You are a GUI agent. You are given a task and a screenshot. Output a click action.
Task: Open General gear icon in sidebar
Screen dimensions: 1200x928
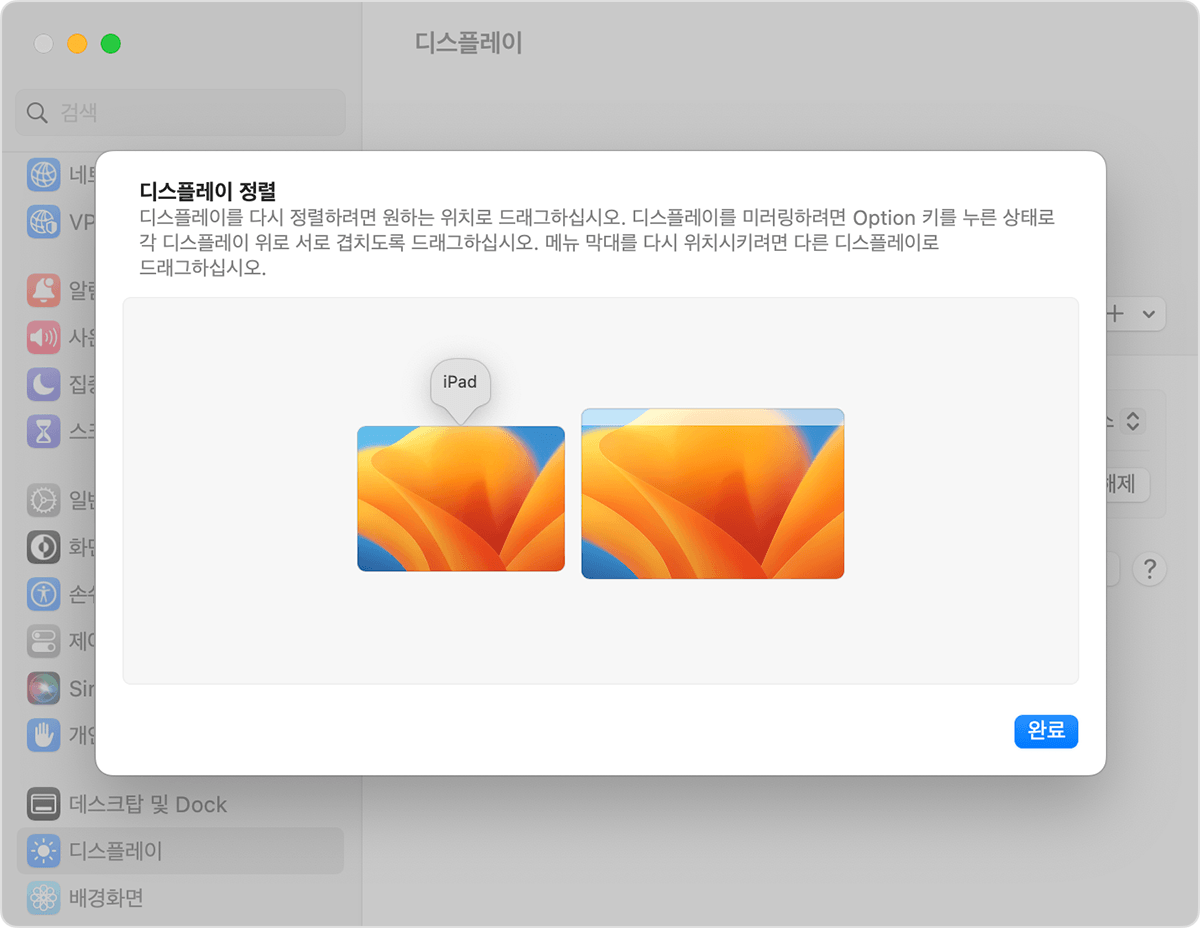coord(44,500)
